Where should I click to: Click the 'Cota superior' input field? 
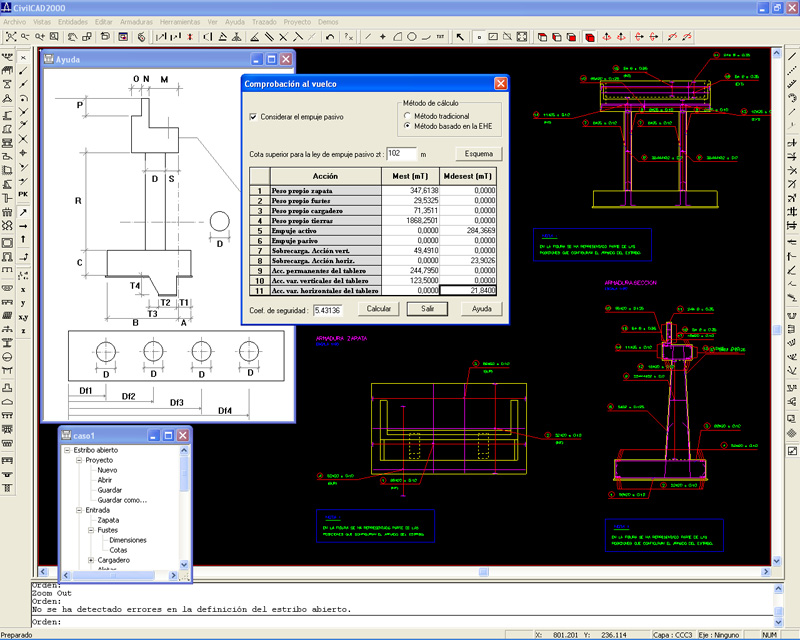[x=400, y=153]
